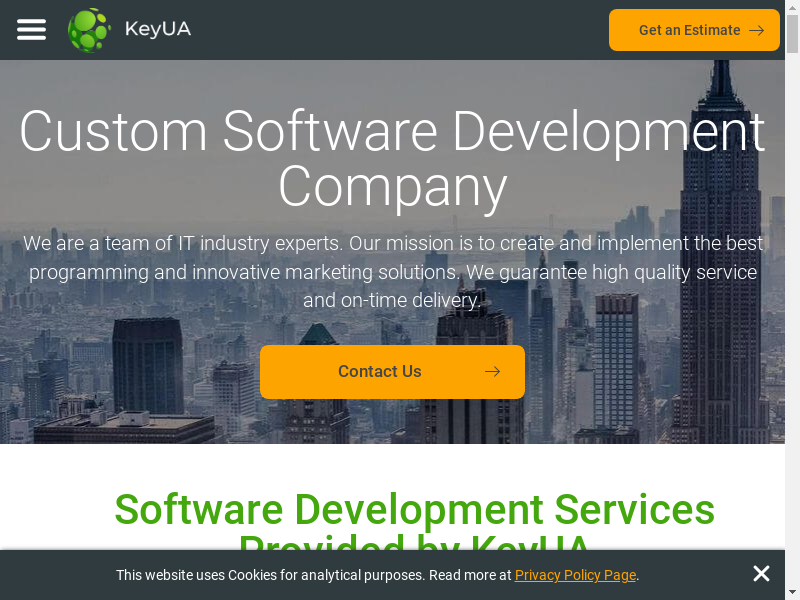Click the partially hidden Provided by KeyUA line
800x600 pixels.
click(x=414, y=543)
